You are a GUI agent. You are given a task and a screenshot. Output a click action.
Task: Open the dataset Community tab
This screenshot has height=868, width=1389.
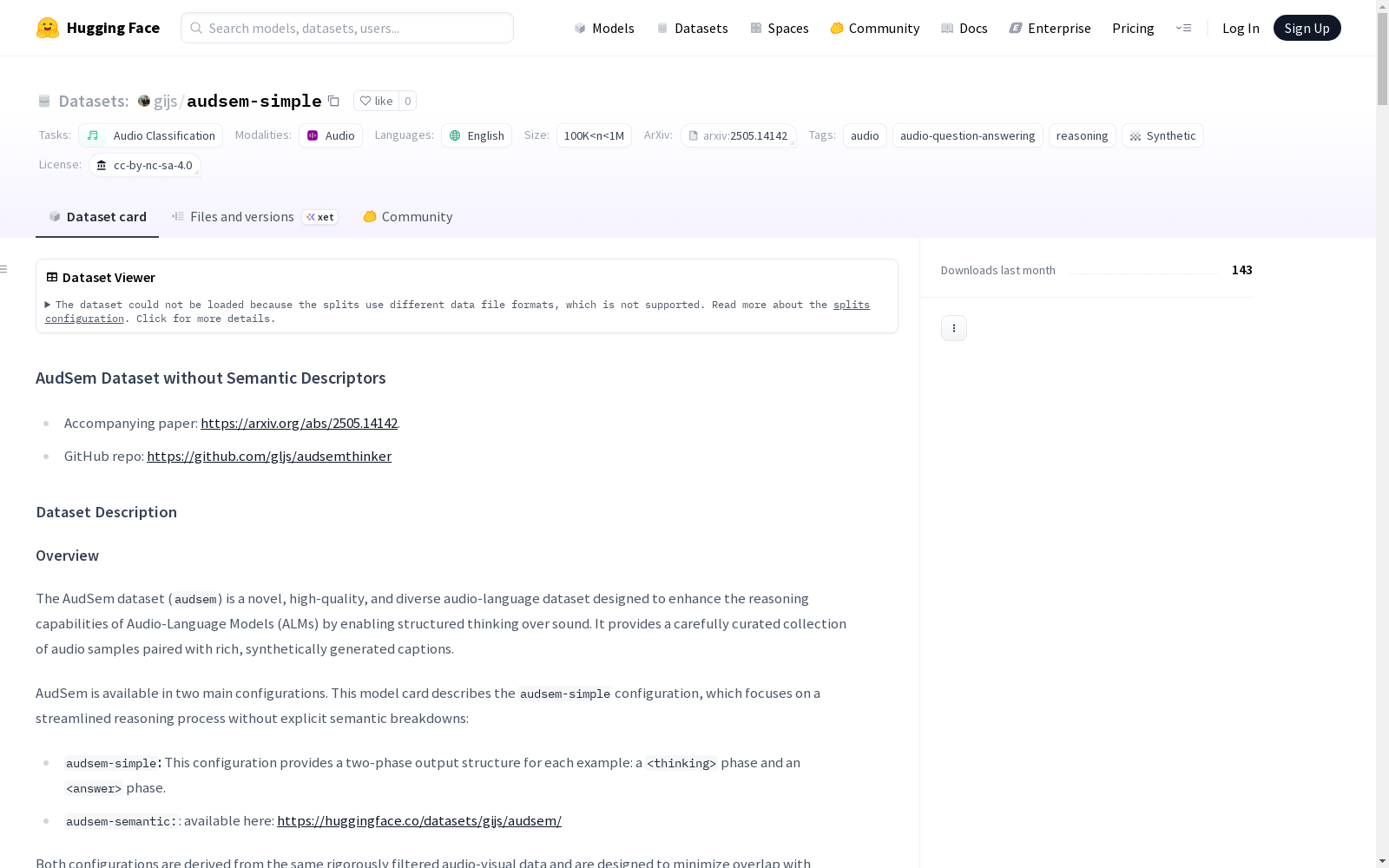point(408,217)
